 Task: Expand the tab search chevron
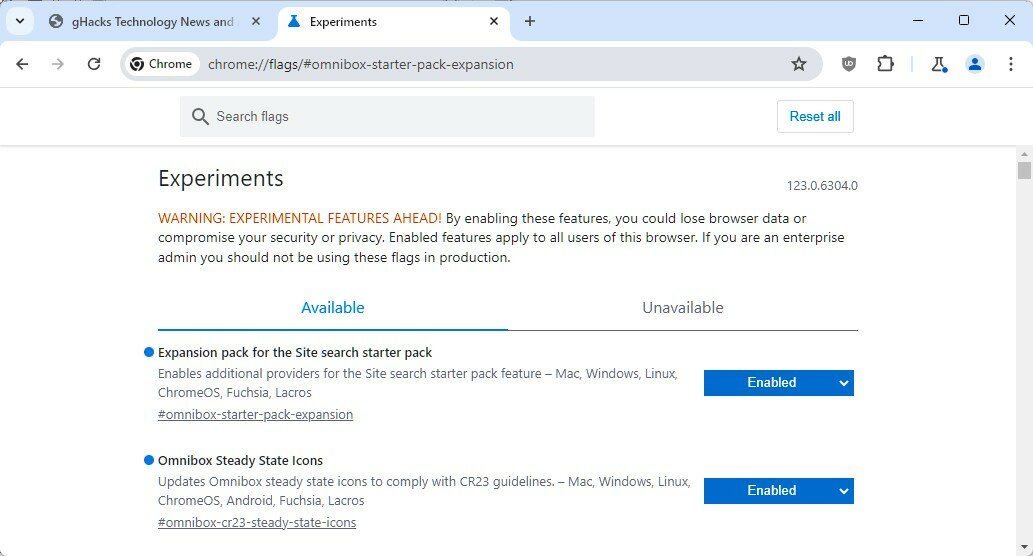tap(20, 21)
